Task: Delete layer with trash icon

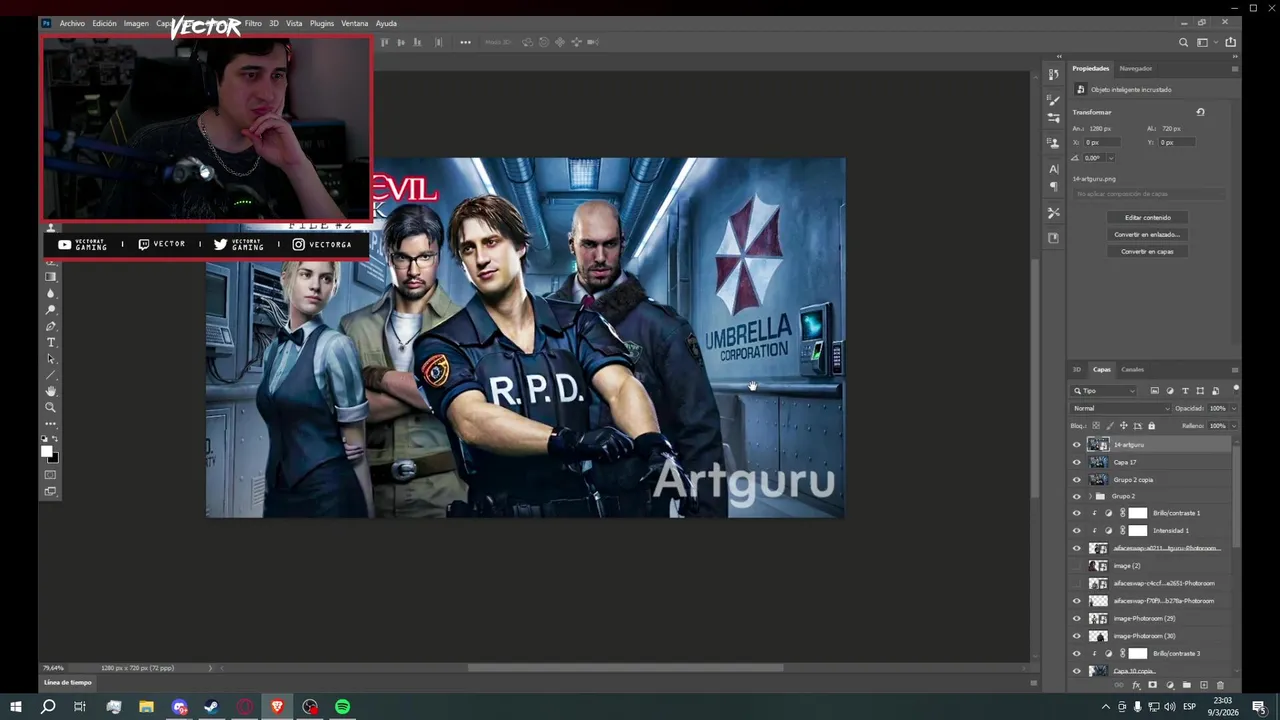Action: pos(1220,685)
